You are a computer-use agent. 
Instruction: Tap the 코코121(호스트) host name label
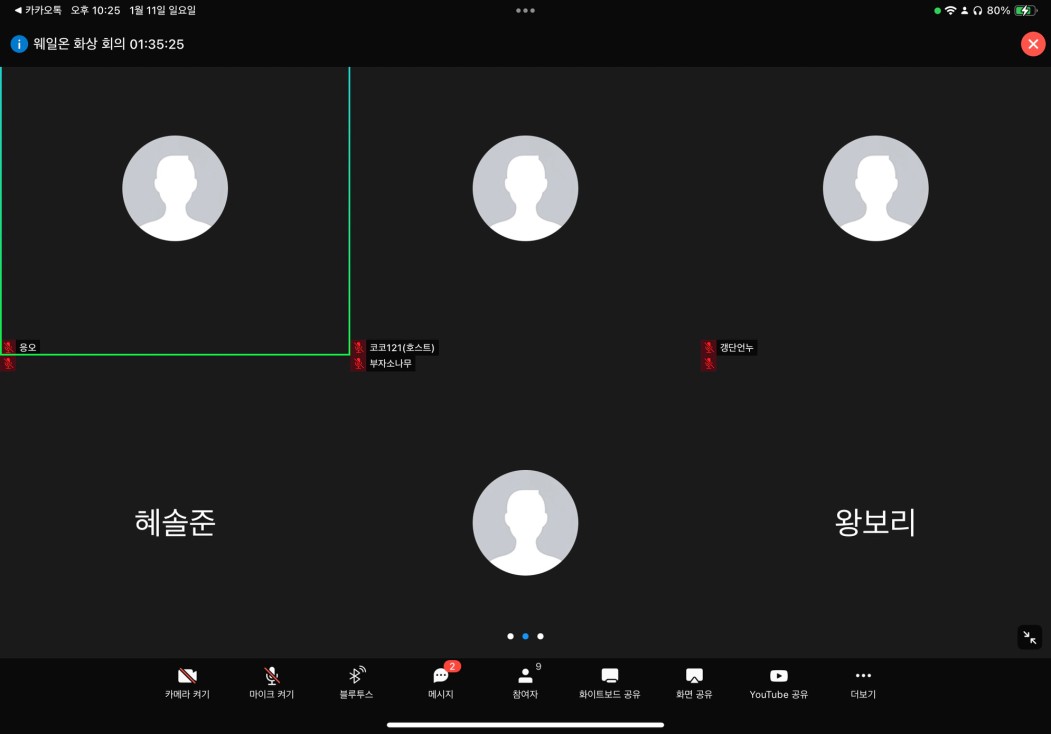pyautogui.click(x=403, y=348)
